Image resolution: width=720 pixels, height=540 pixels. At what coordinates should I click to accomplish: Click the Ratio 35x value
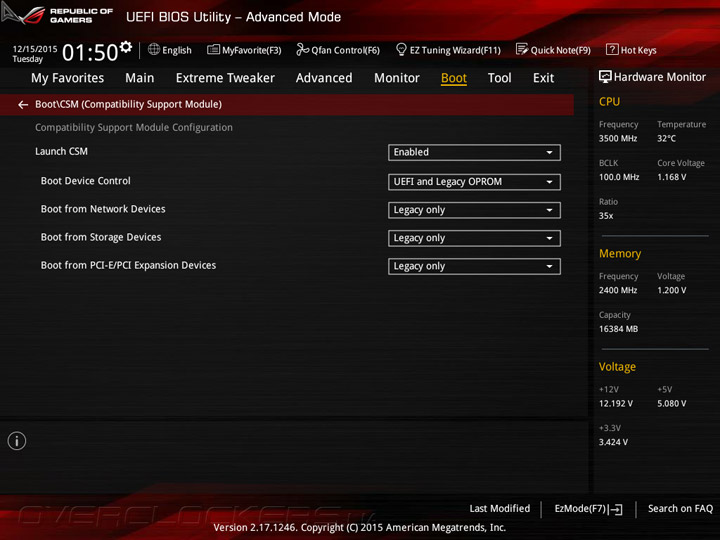(606, 216)
